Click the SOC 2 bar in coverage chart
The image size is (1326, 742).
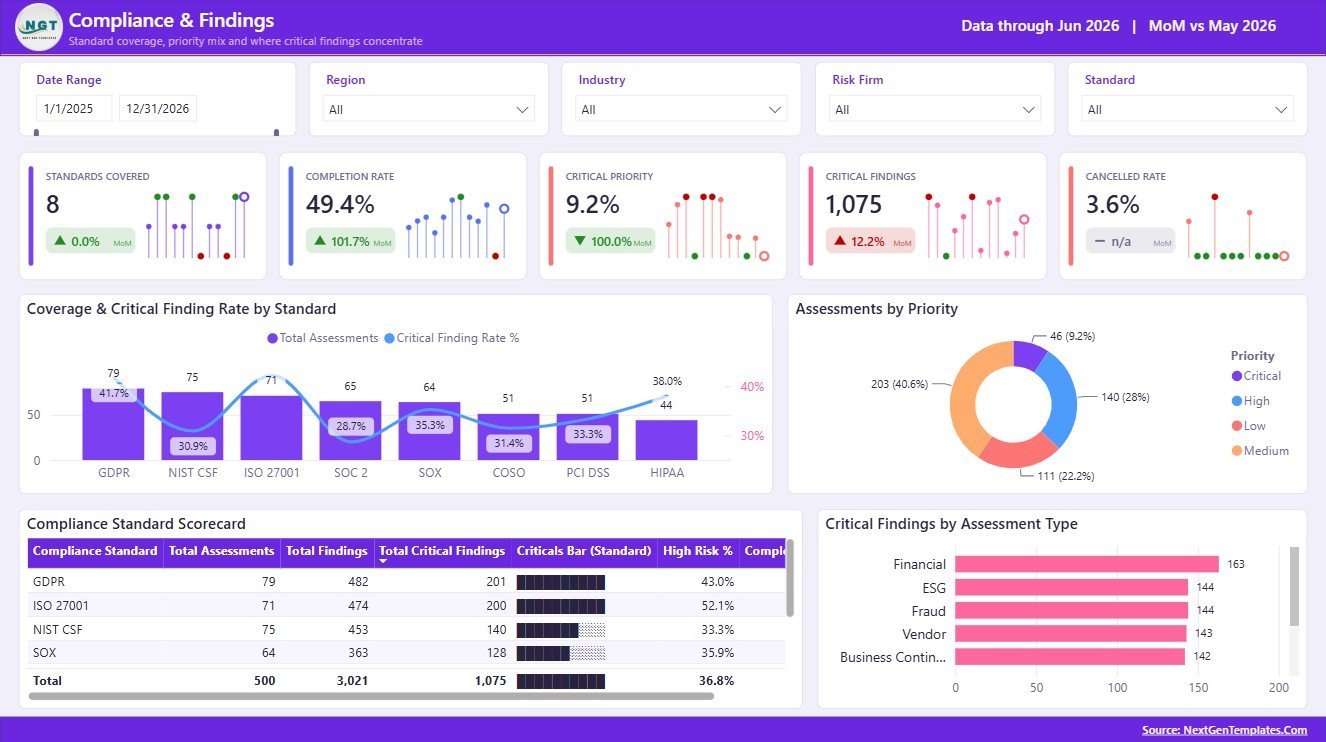tap(350, 431)
